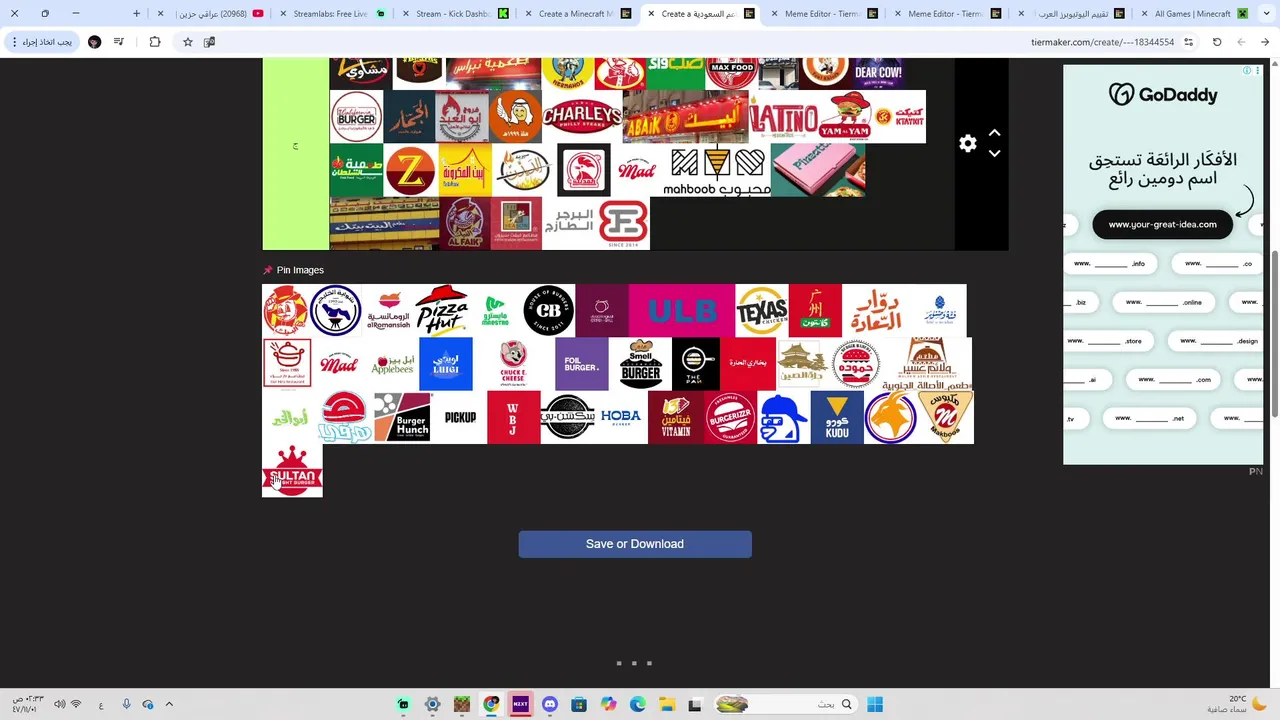Pick The Pan logo

coord(696,364)
